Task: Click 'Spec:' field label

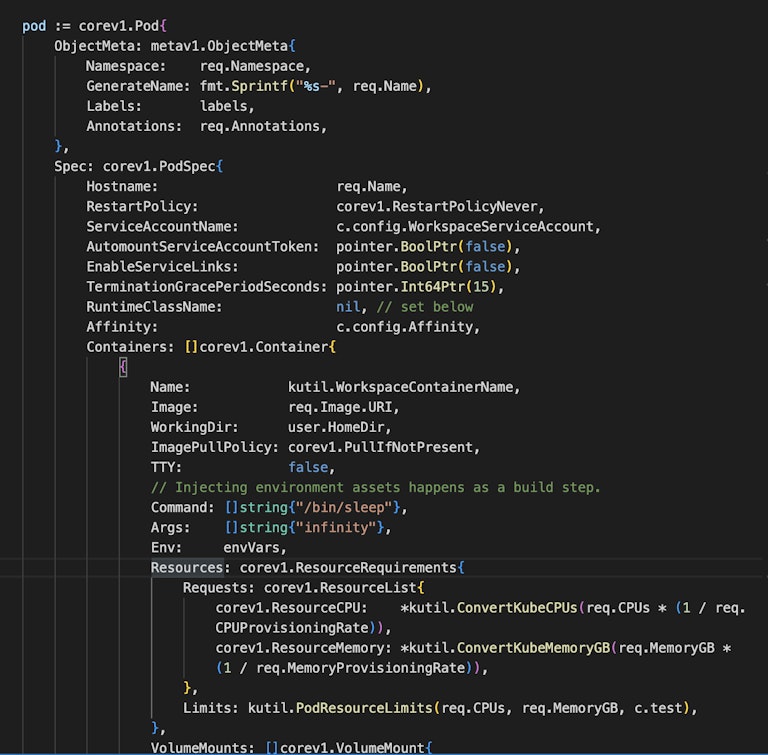Action: [x=74, y=167]
